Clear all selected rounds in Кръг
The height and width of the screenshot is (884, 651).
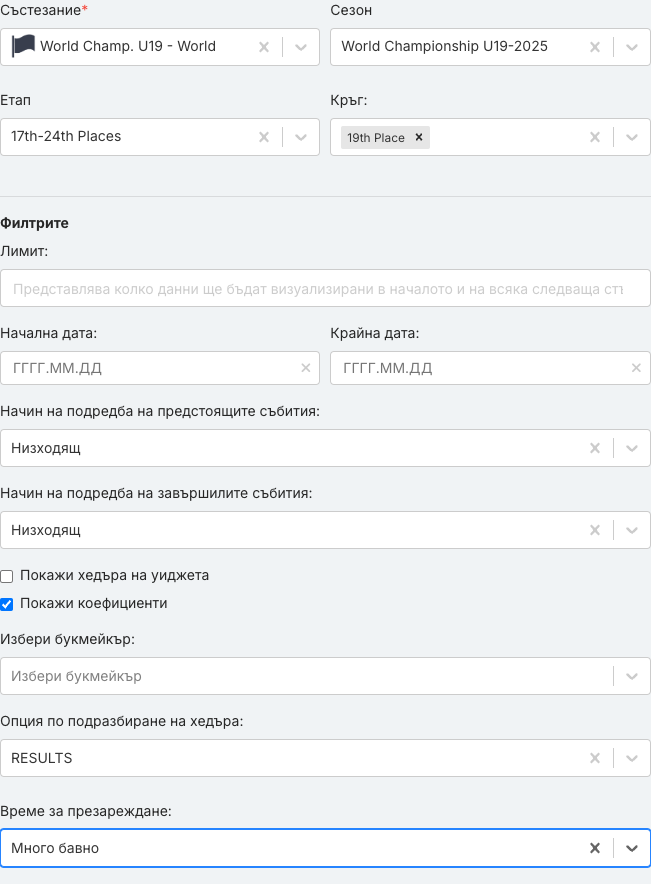pyautogui.click(x=595, y=137)
